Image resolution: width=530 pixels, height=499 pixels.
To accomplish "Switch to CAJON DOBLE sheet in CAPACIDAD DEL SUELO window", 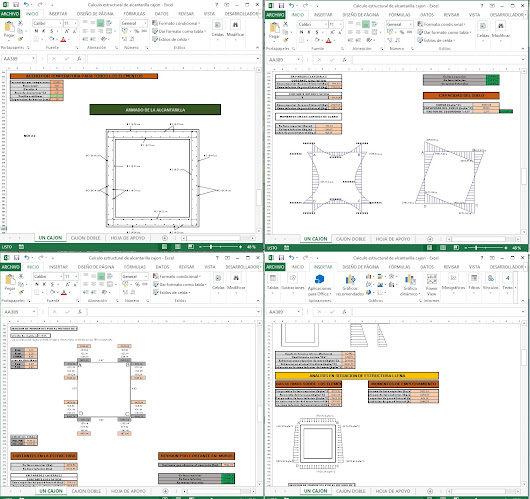I will click(351, 239).
